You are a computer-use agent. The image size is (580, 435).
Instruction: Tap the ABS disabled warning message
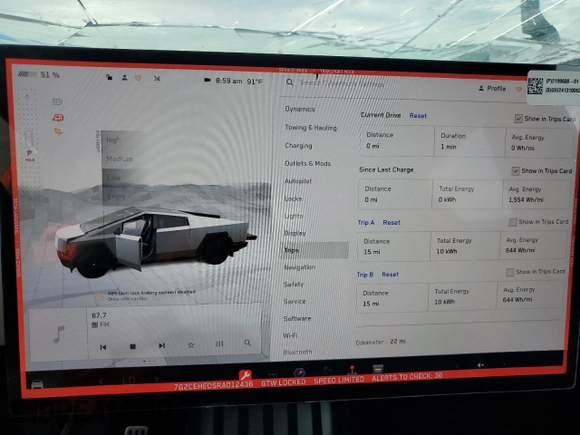(x=146, y=295)
